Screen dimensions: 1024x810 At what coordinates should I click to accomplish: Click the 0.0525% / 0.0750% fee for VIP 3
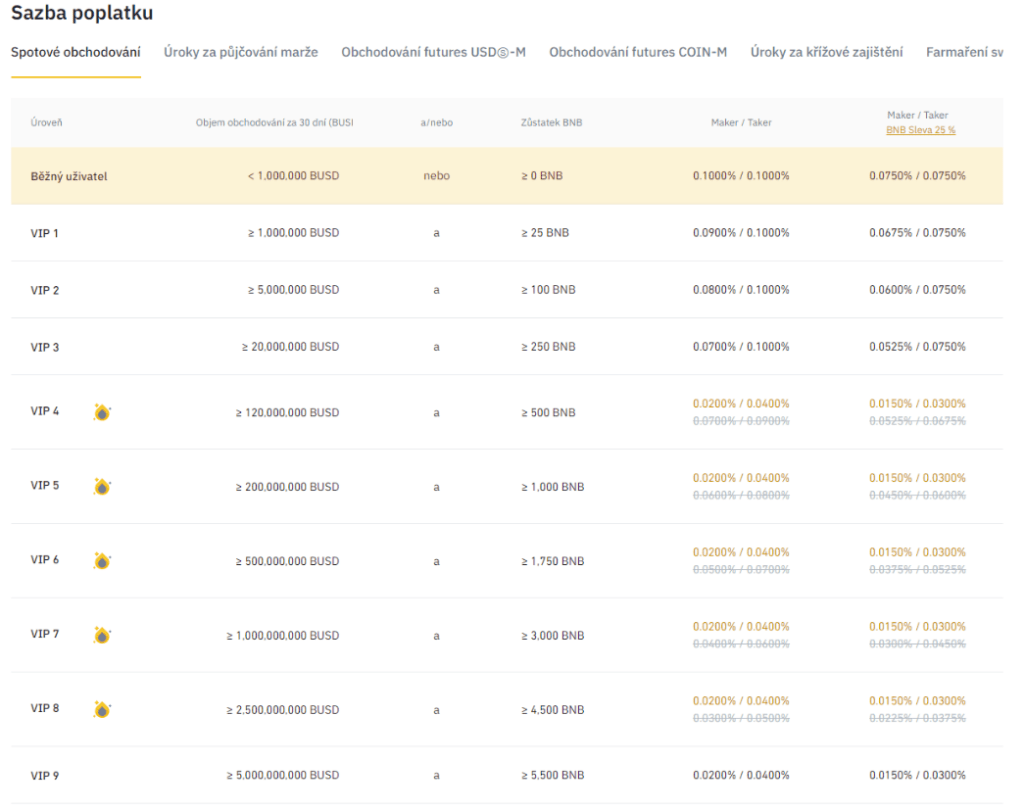tap(918, 346)
